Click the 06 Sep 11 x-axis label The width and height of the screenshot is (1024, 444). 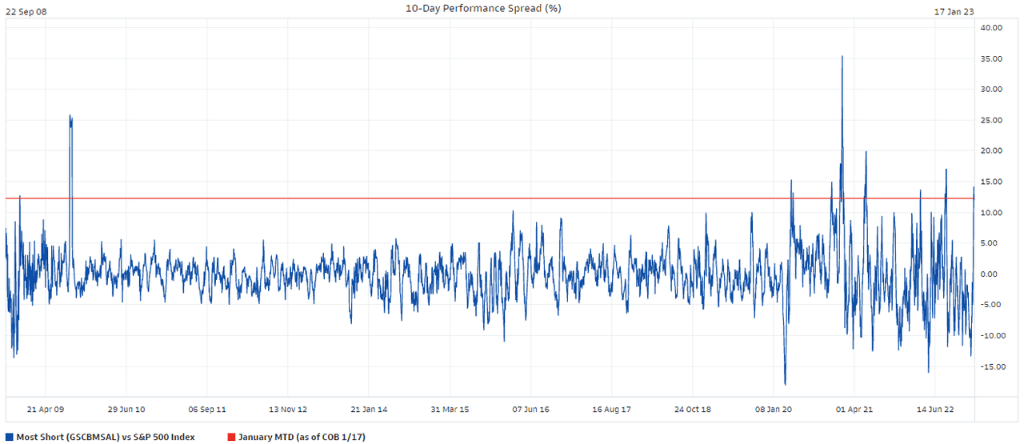pos(207,409)
